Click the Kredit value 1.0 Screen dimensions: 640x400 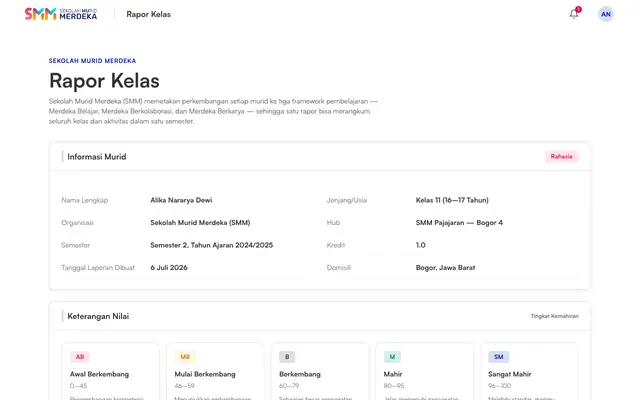(x=420, y=245)
